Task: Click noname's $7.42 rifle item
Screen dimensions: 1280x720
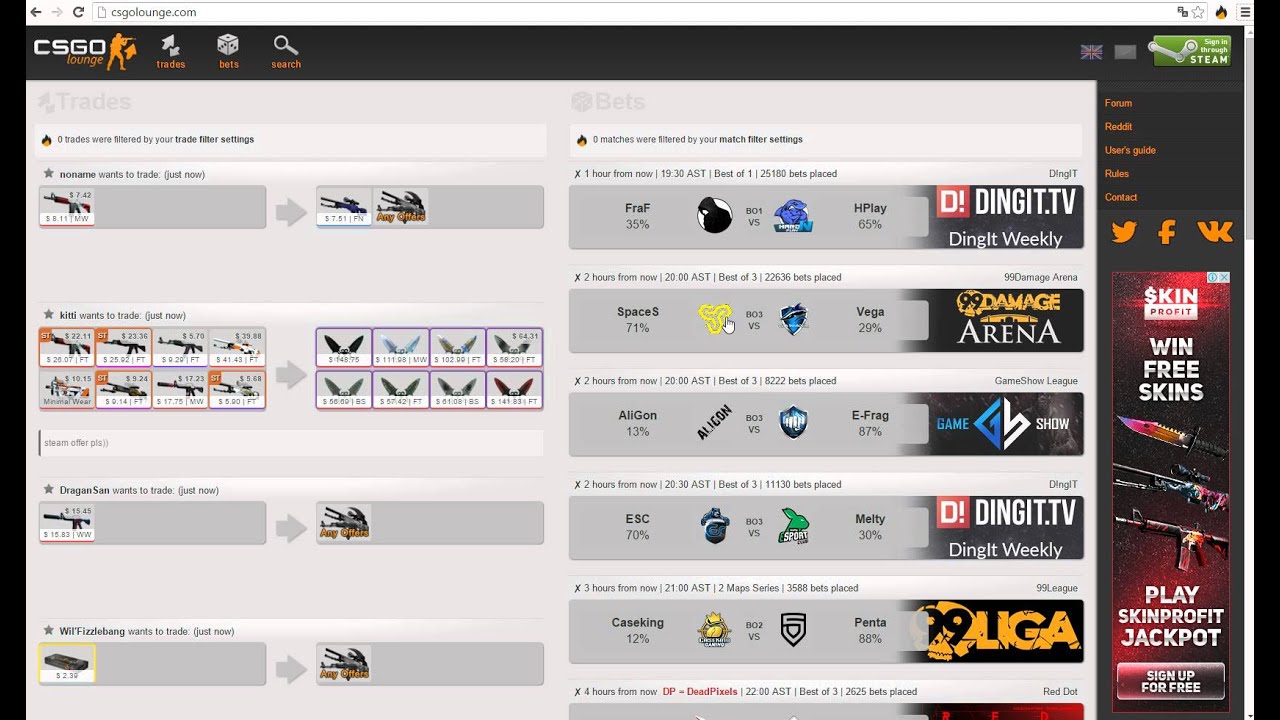Action: click(x=67, y=207)
